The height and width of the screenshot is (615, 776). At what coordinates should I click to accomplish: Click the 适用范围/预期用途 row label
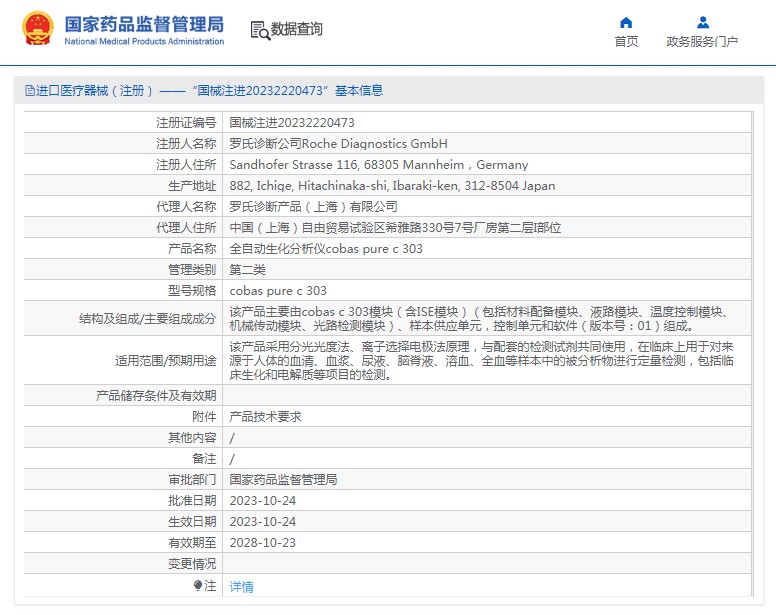166,361
